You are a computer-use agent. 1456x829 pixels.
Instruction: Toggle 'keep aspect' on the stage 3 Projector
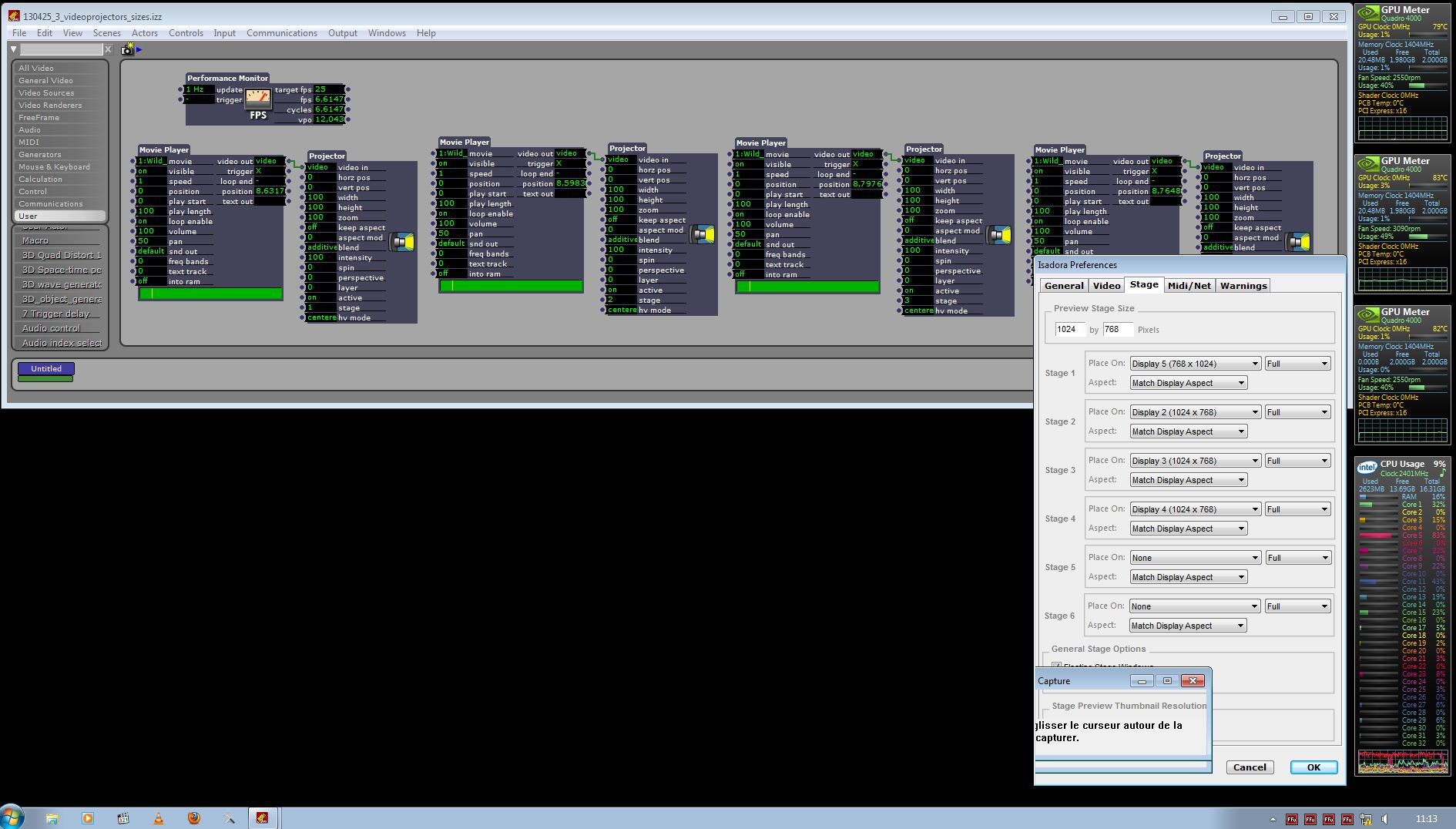pos(918,220)
